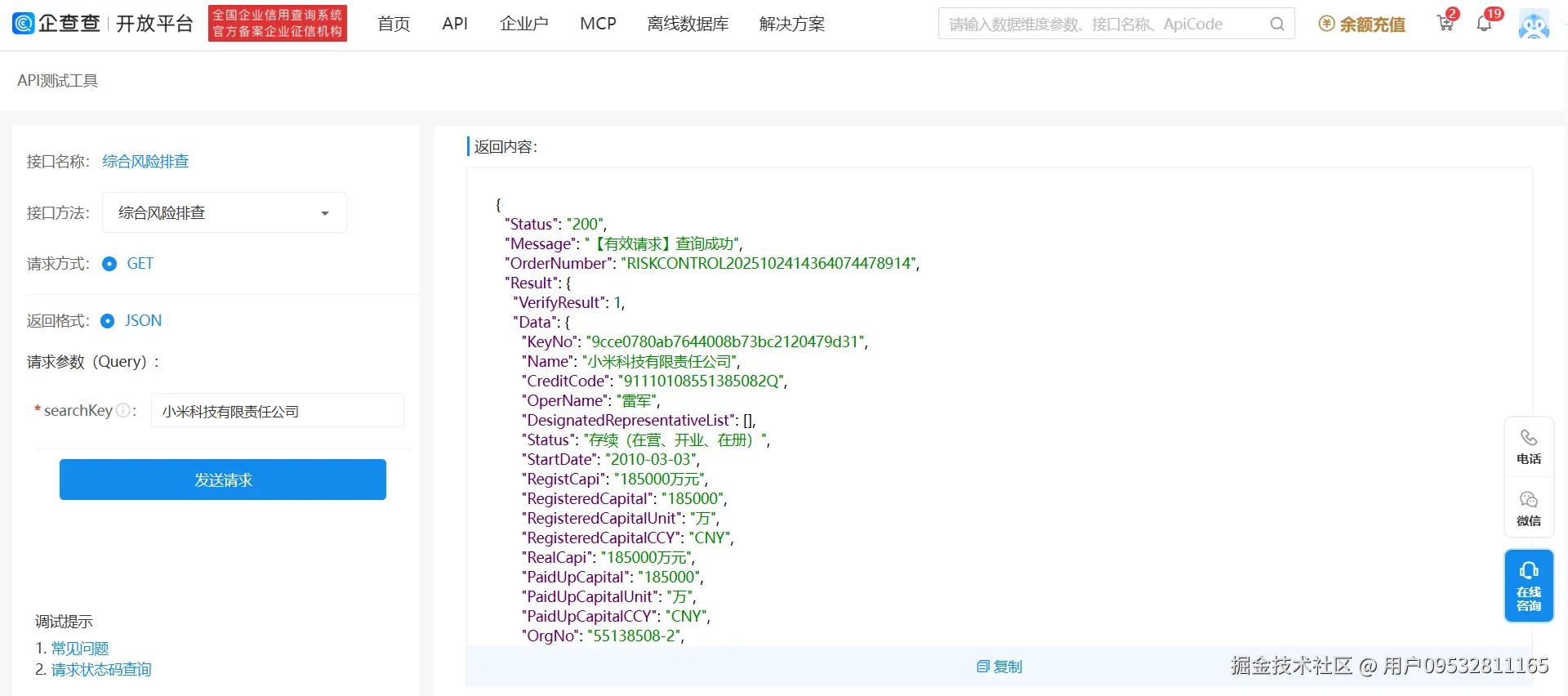Image resolution: width=1568 pixels, height=696 pixels.
Task: Open the 综合风险排查 interface name link
Action: [145, 161]
